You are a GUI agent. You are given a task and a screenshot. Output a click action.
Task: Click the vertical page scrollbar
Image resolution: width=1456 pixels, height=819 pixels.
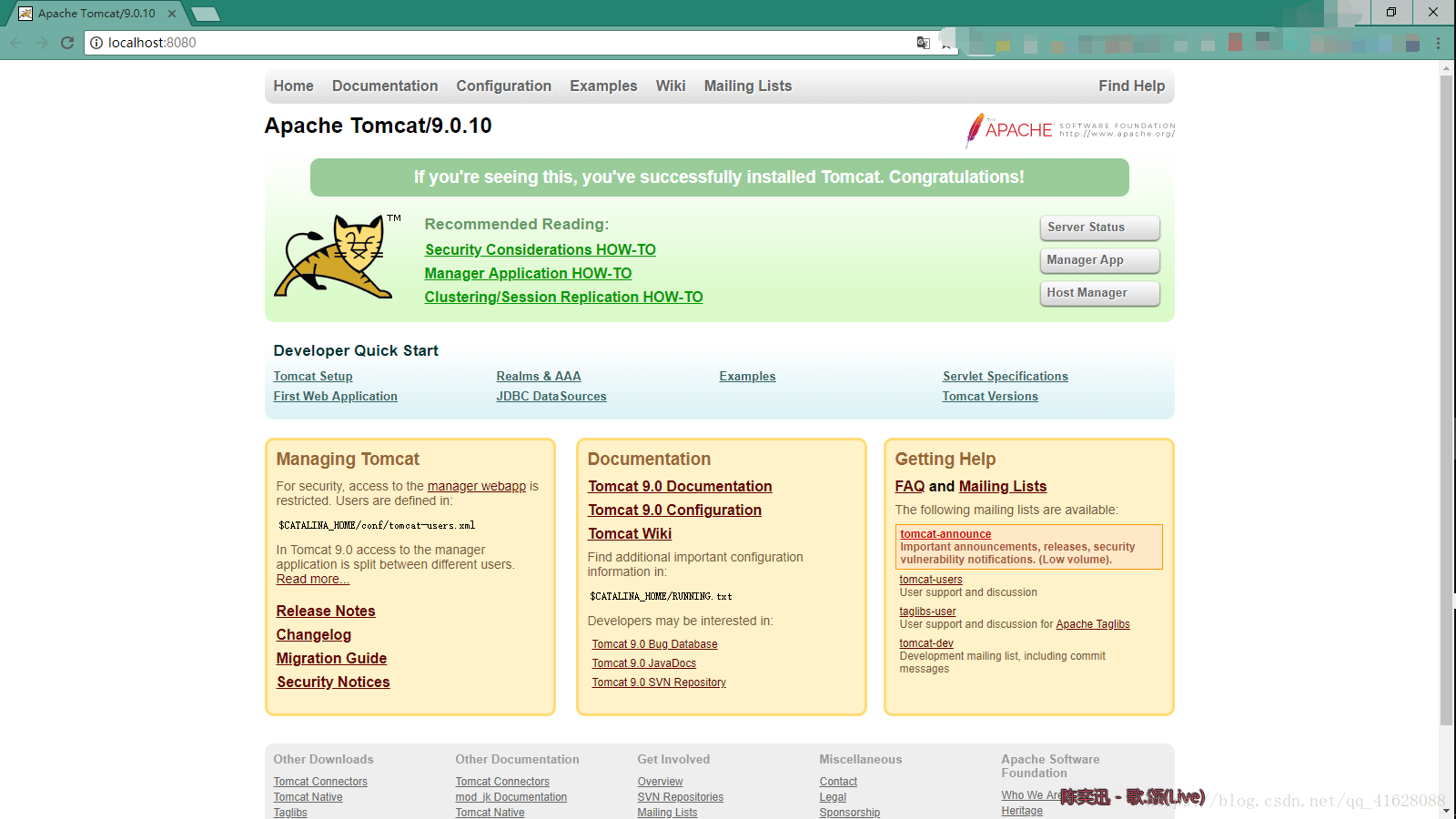point(1447,400)
